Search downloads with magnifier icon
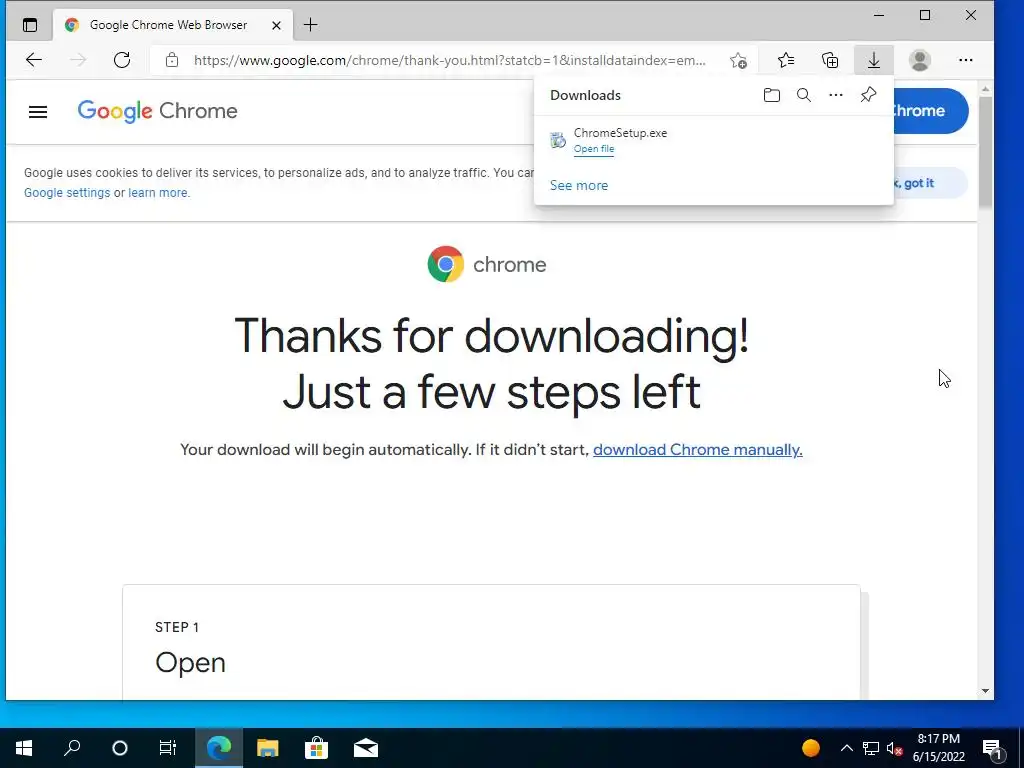This screenshot has width=1024, height=768. [x=804, y=95]
